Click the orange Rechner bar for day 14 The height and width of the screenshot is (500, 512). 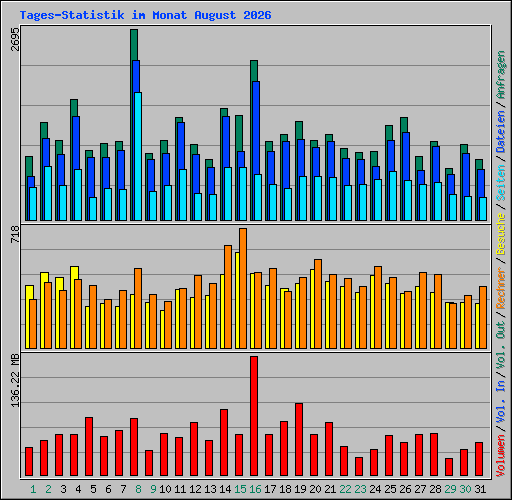[228, 297]
